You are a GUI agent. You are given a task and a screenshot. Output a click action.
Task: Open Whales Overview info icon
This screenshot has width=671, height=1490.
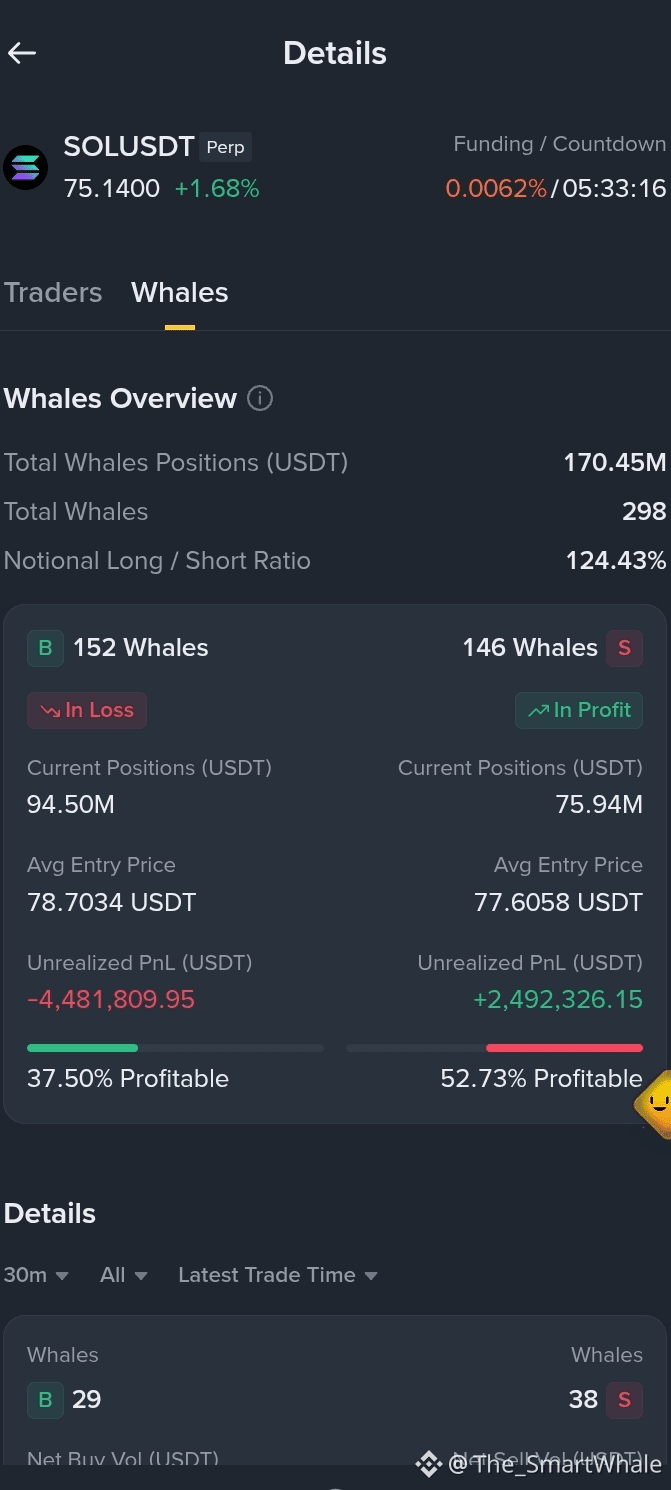(259, 398)
